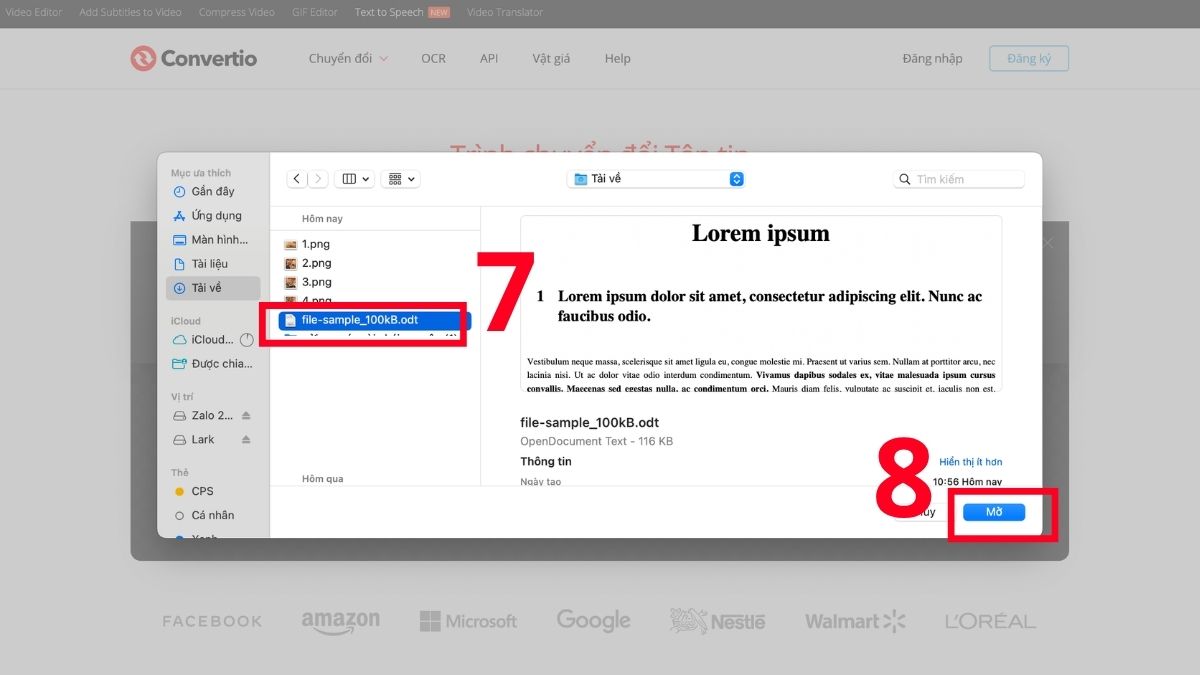This screenshot has width=1200, height=675.
Task: Go back with the dialog's back arrow
Action: 297,179
